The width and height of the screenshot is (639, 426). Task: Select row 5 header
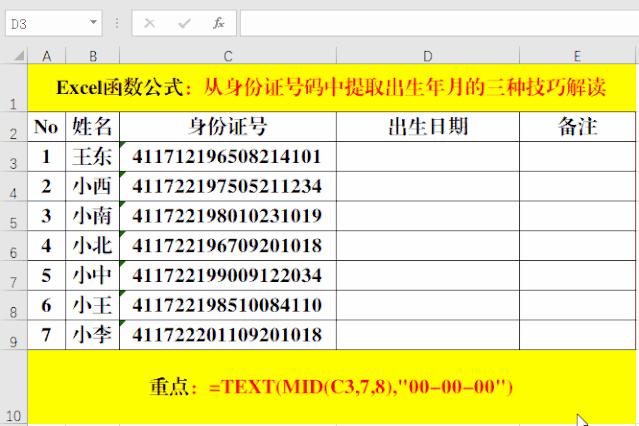(13, 216)
